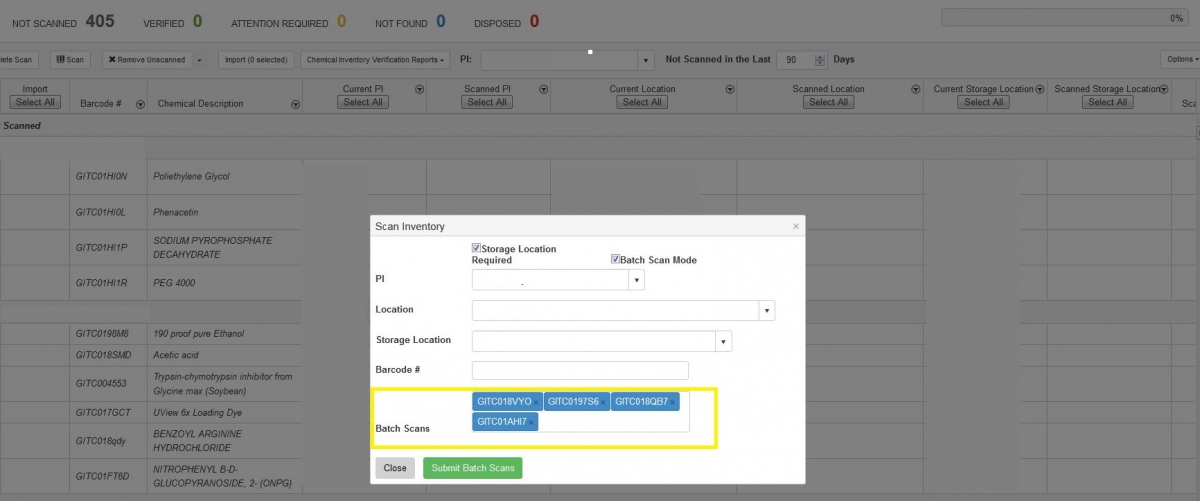This screenshot has height=501, width=1200.
Task: Remove the GITC018VYO batch scan tag
Action: (x=536, y=402)
